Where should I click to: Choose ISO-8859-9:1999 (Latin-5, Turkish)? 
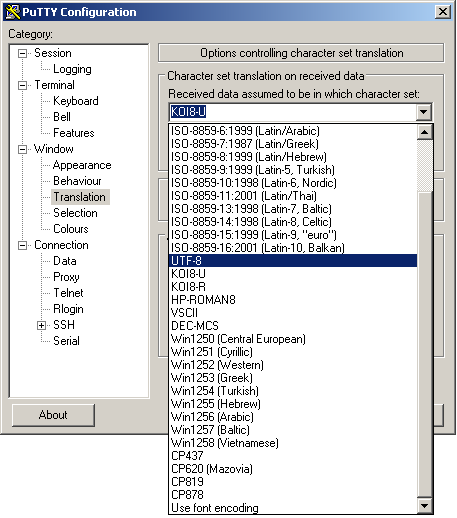point(293,170)
